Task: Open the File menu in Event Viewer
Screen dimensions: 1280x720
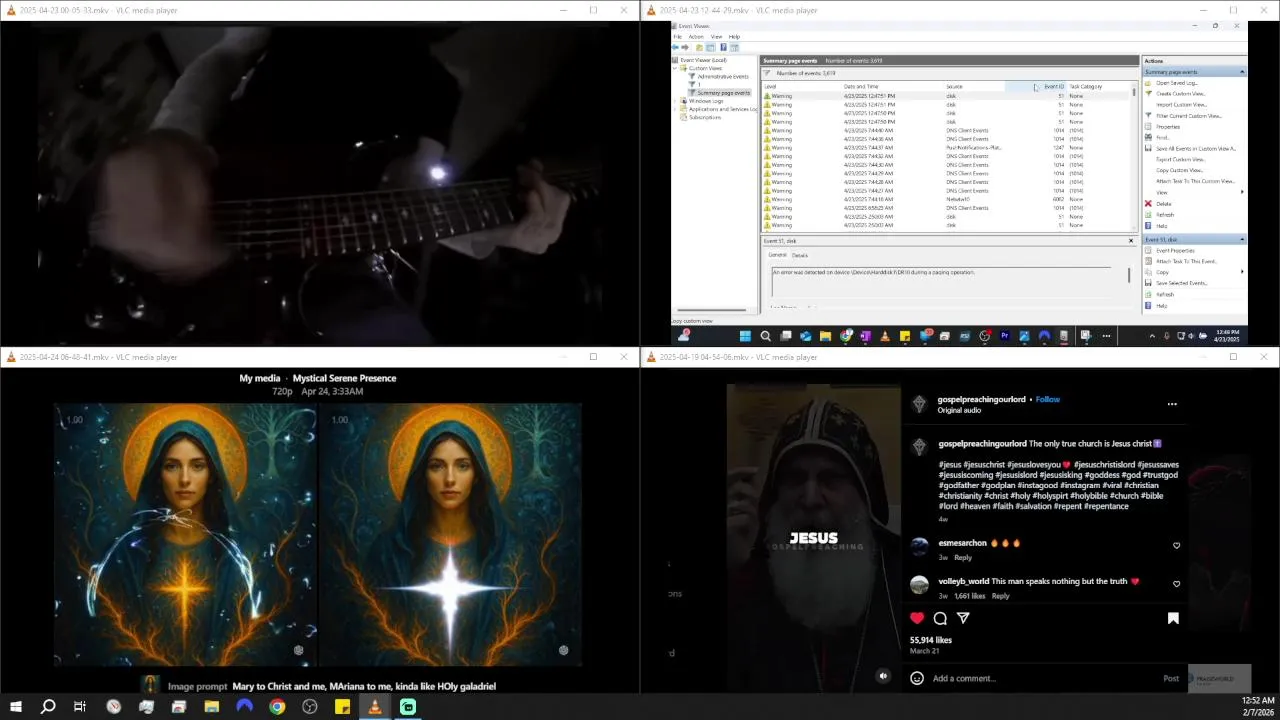Action: click(x=677, y=37)
